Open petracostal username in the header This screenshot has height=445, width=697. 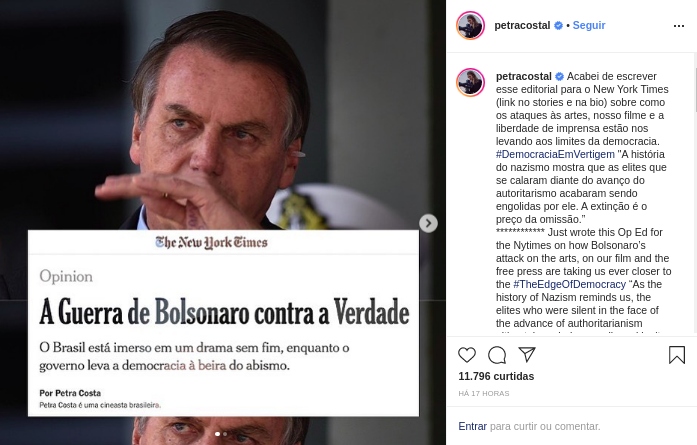point(522,25)
